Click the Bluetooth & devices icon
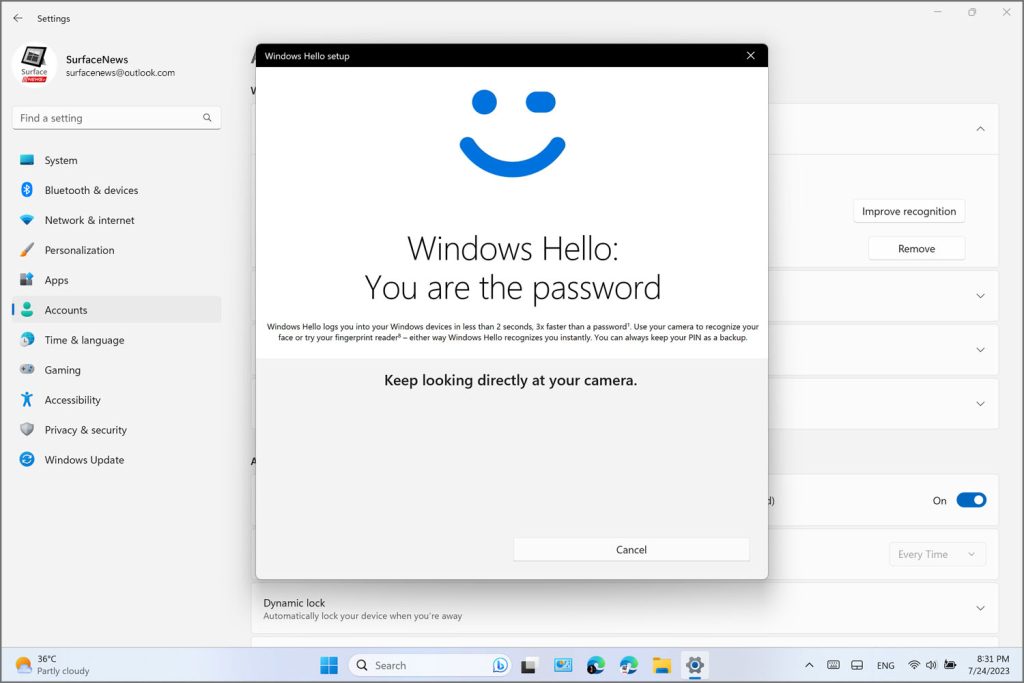This screenshot has width=1024, height=683. (27, 190)
